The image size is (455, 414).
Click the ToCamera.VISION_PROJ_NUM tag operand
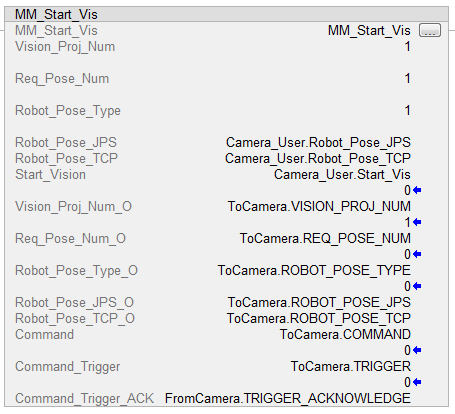pos(319,207)
